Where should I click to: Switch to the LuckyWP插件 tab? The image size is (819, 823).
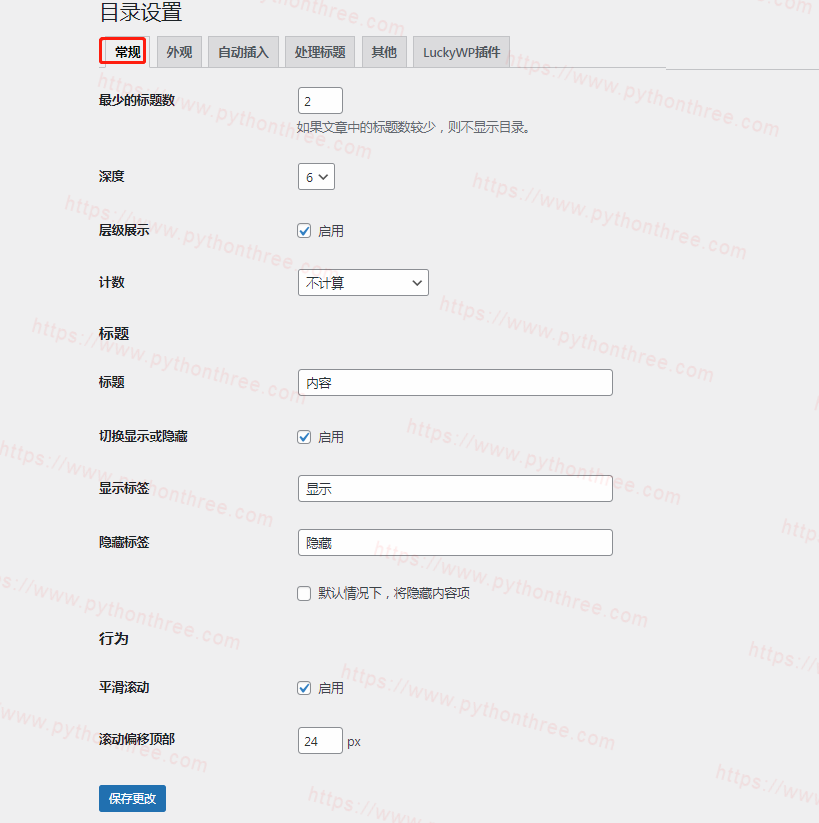coord(461,52)
